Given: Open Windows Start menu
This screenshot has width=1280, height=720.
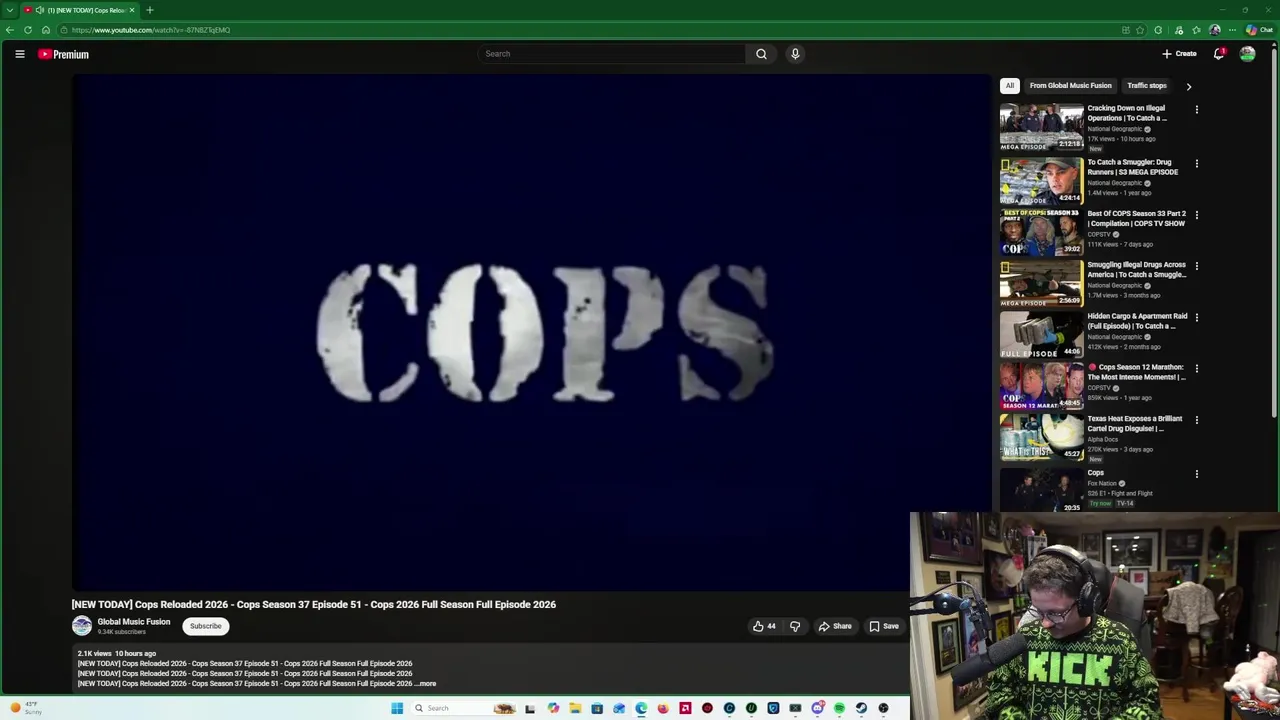Looking at the screenshot, I should pos(397,708).
